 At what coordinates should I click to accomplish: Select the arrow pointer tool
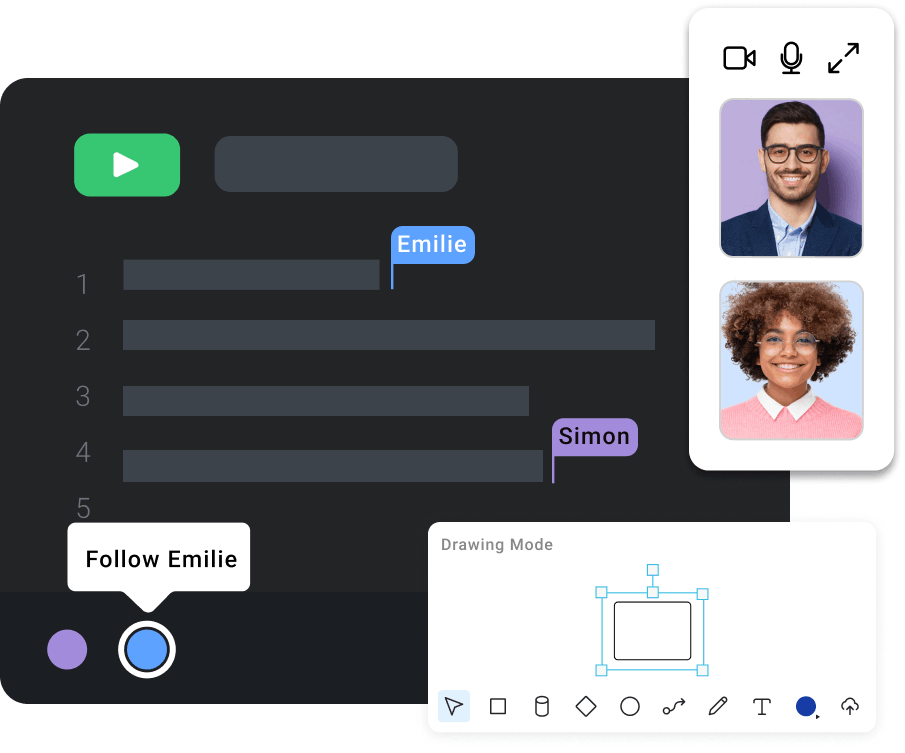click(x=454, y=707)
